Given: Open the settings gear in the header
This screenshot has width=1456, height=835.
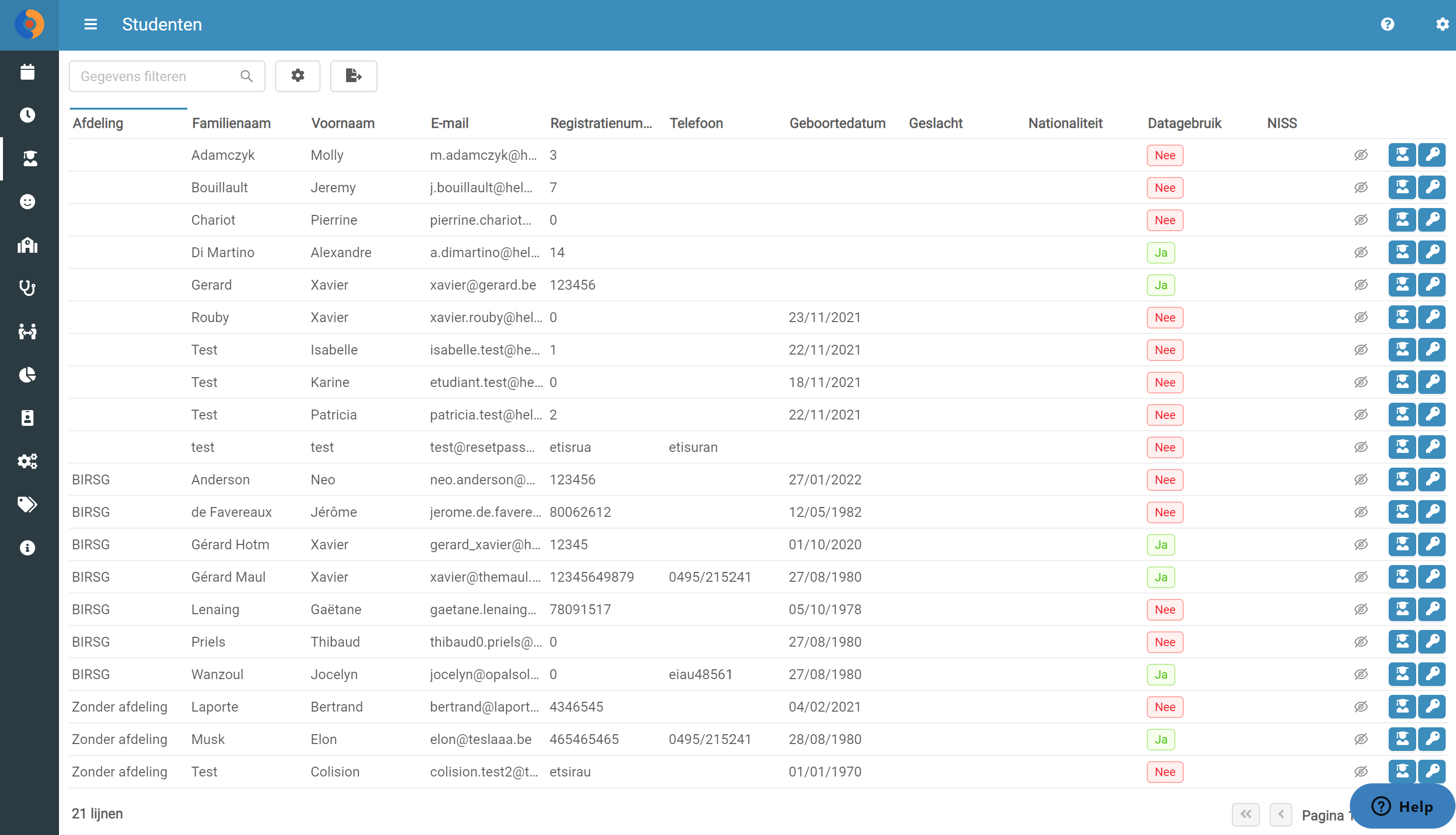Looking at the screenshot, I should (x=1442, y=24).
